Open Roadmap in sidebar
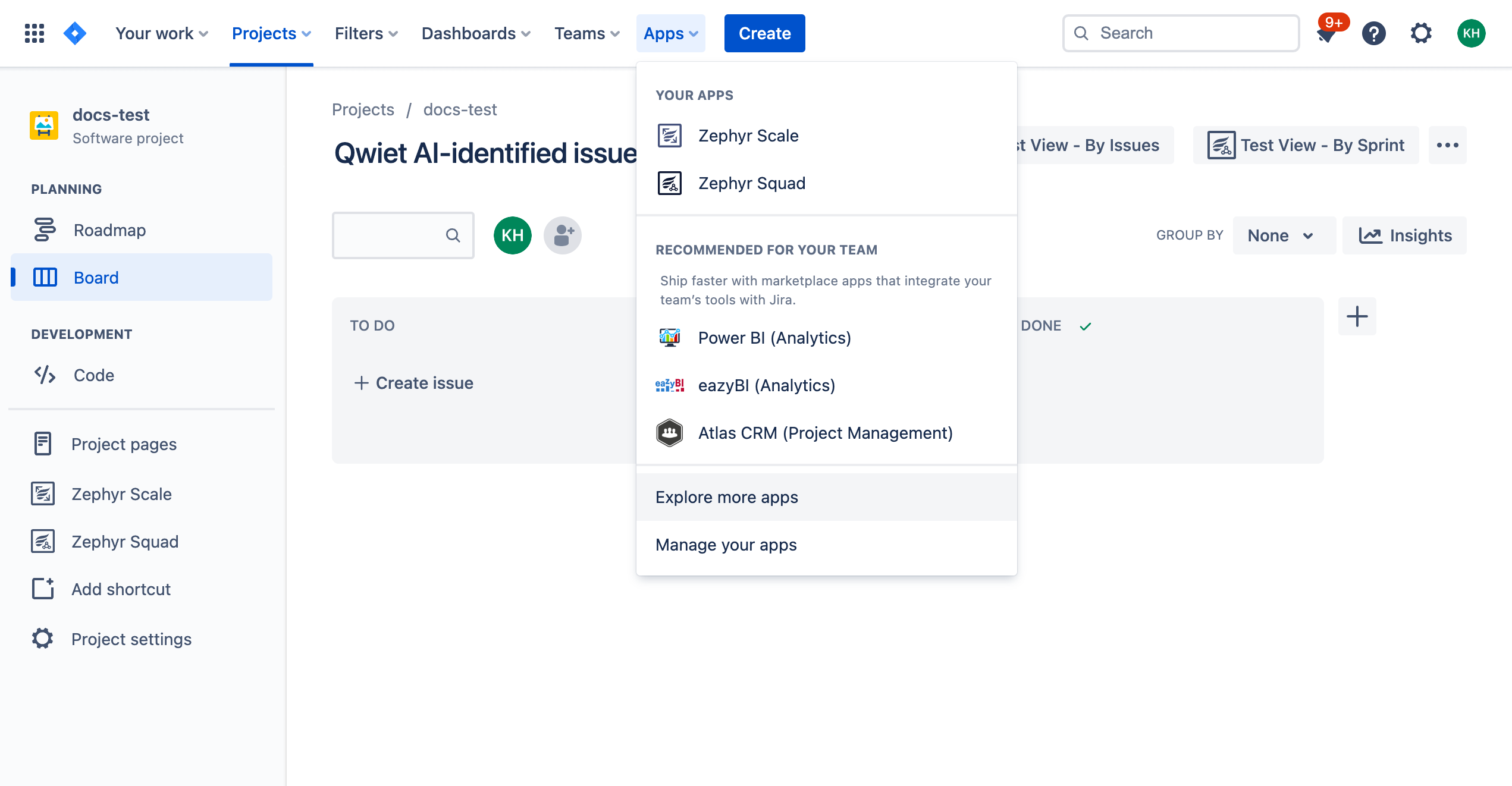The image size is (1512, 786). click(x=142, y=229)
